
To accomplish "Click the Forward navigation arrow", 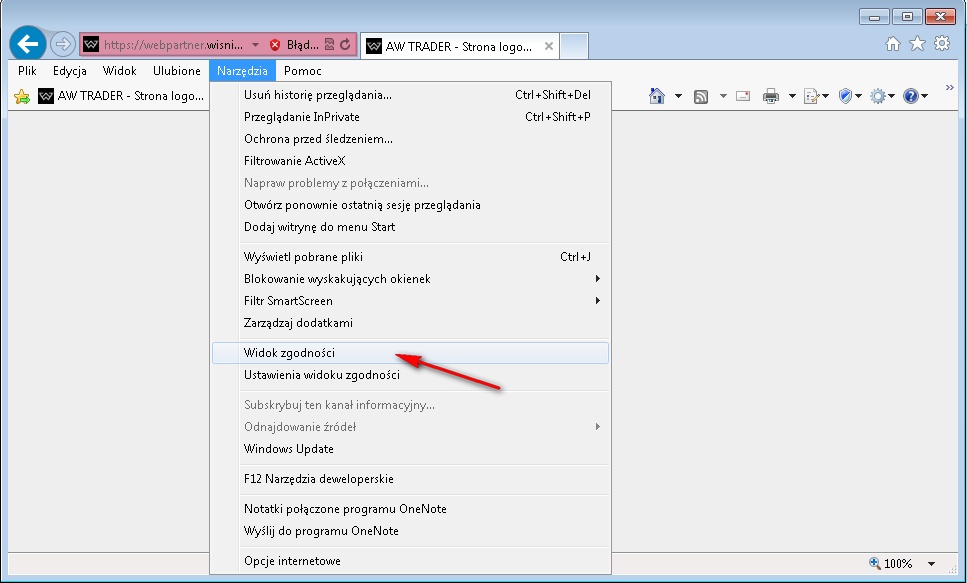I will point(62,44).
